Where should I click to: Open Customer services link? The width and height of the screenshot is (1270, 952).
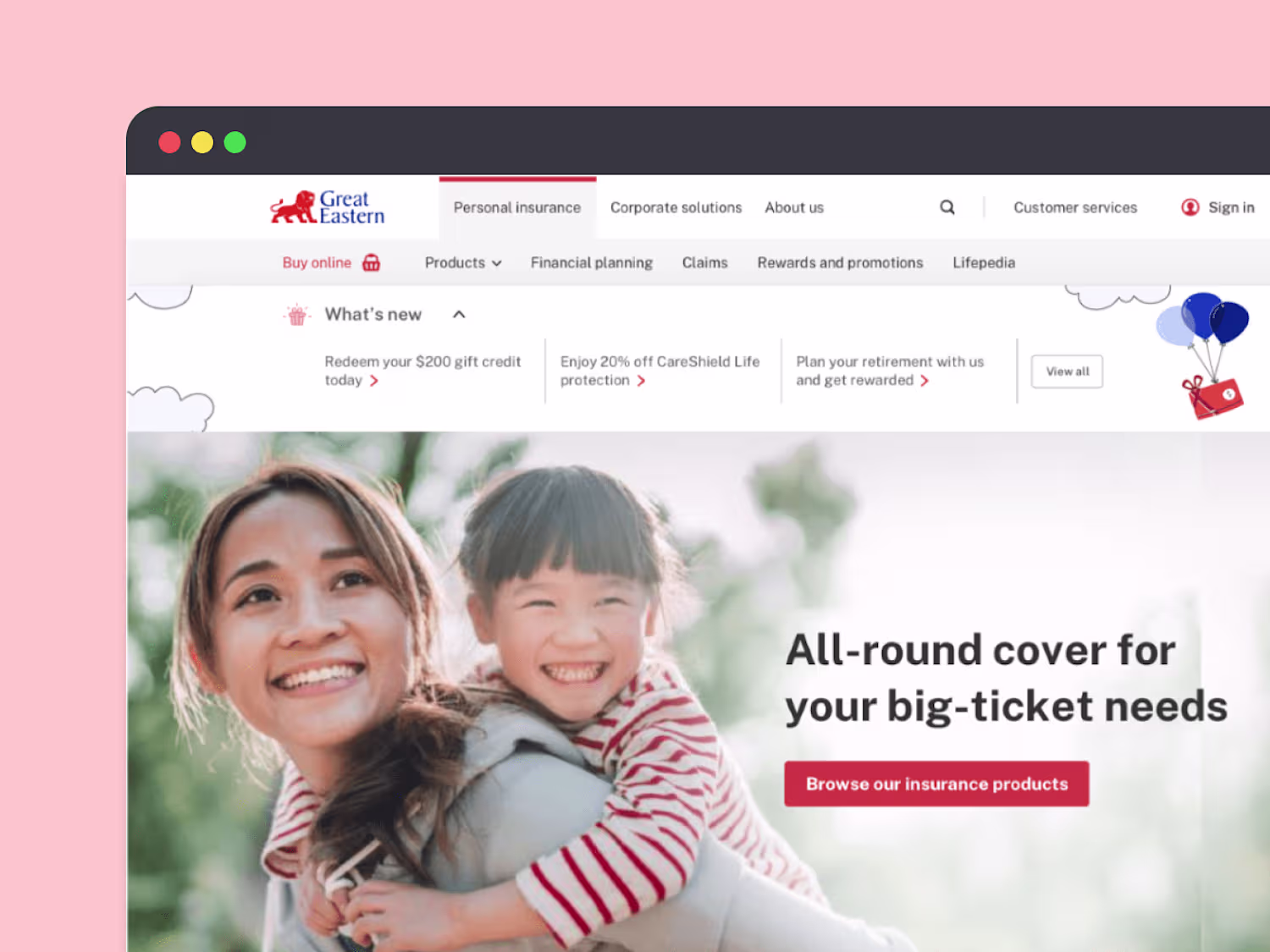click(1075, 207)
